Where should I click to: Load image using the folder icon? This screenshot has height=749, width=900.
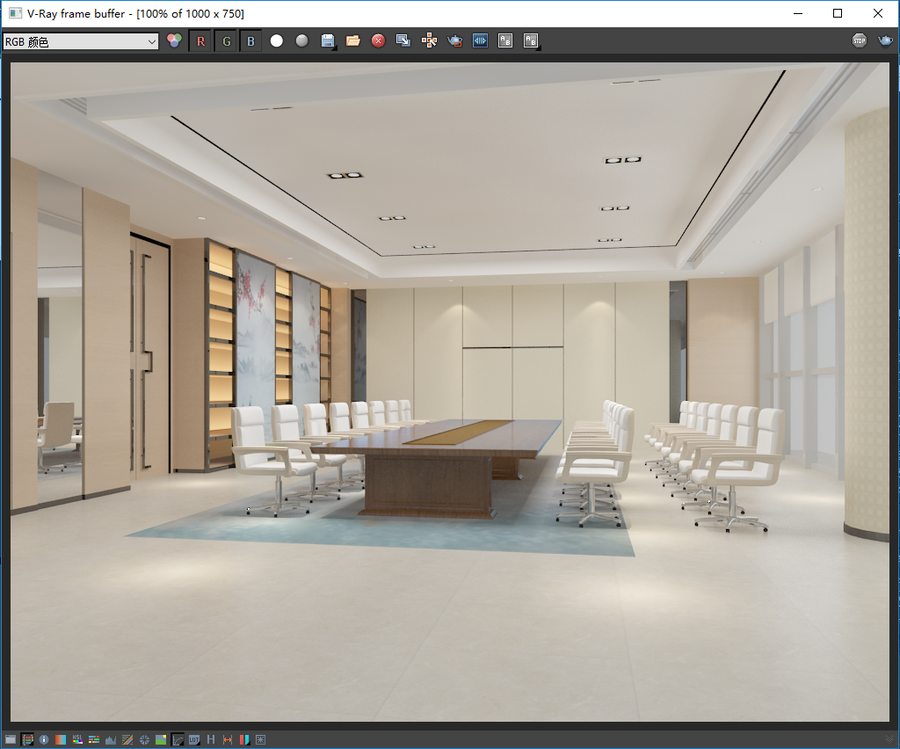tap(353, 41)
